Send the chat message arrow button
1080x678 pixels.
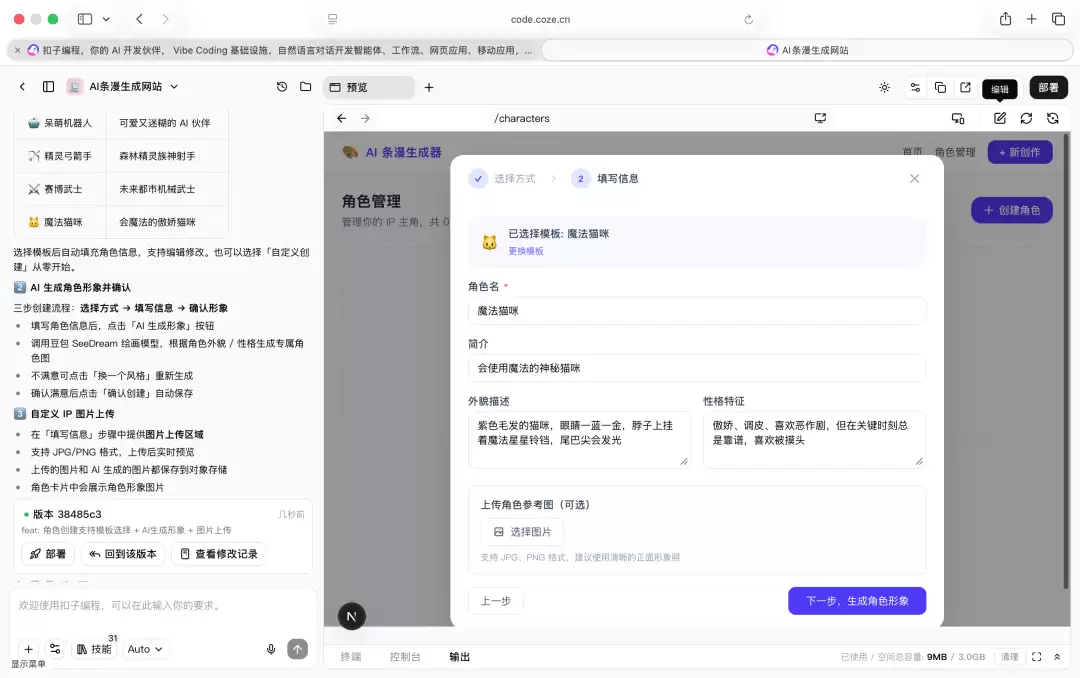298,649
